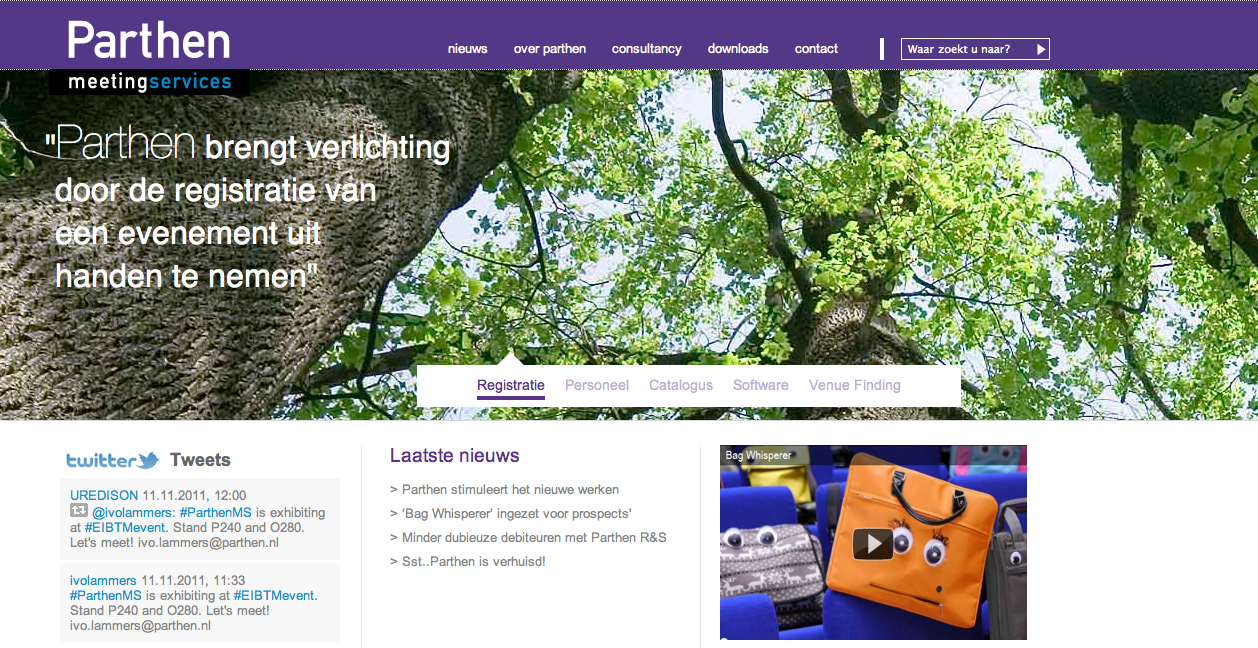Play the Bag Whisperer video
The width and height of the screenshot is (1258, 648).
point(873,543)
